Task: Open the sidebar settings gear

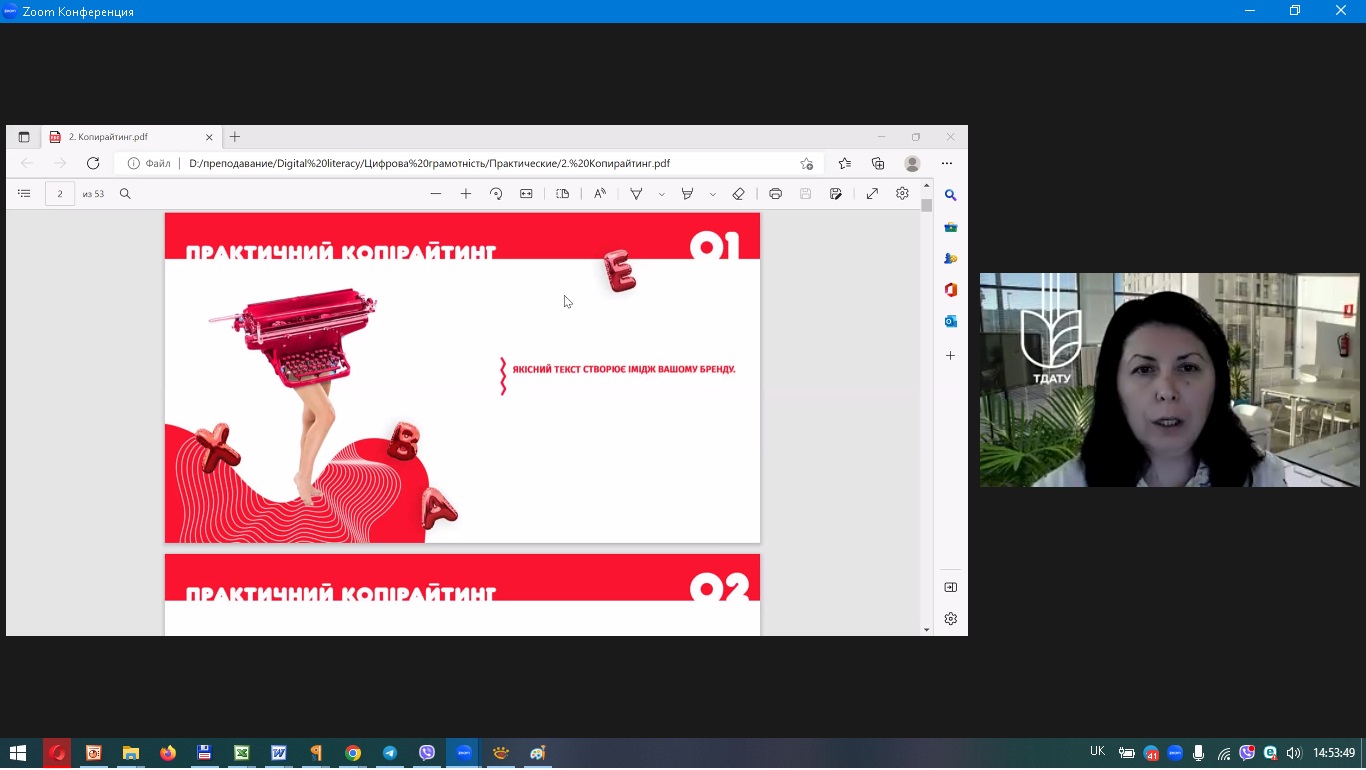Action: click(951, 619)
